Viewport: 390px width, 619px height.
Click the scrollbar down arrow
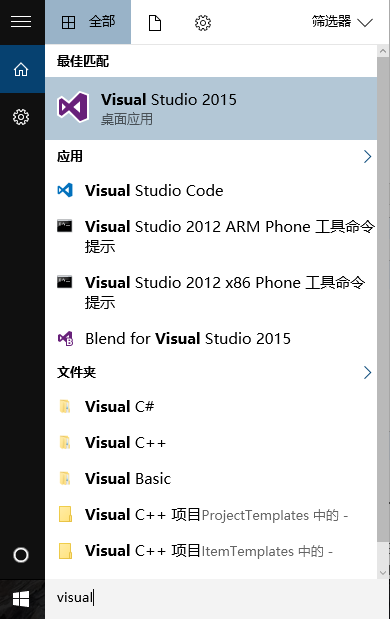click(382, 572)
